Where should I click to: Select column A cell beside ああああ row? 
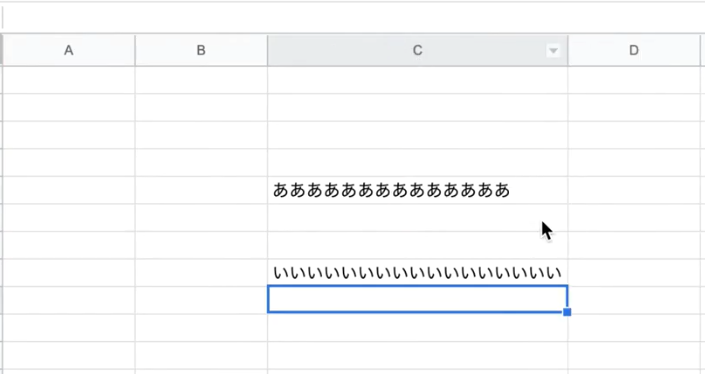click(68, 190)
